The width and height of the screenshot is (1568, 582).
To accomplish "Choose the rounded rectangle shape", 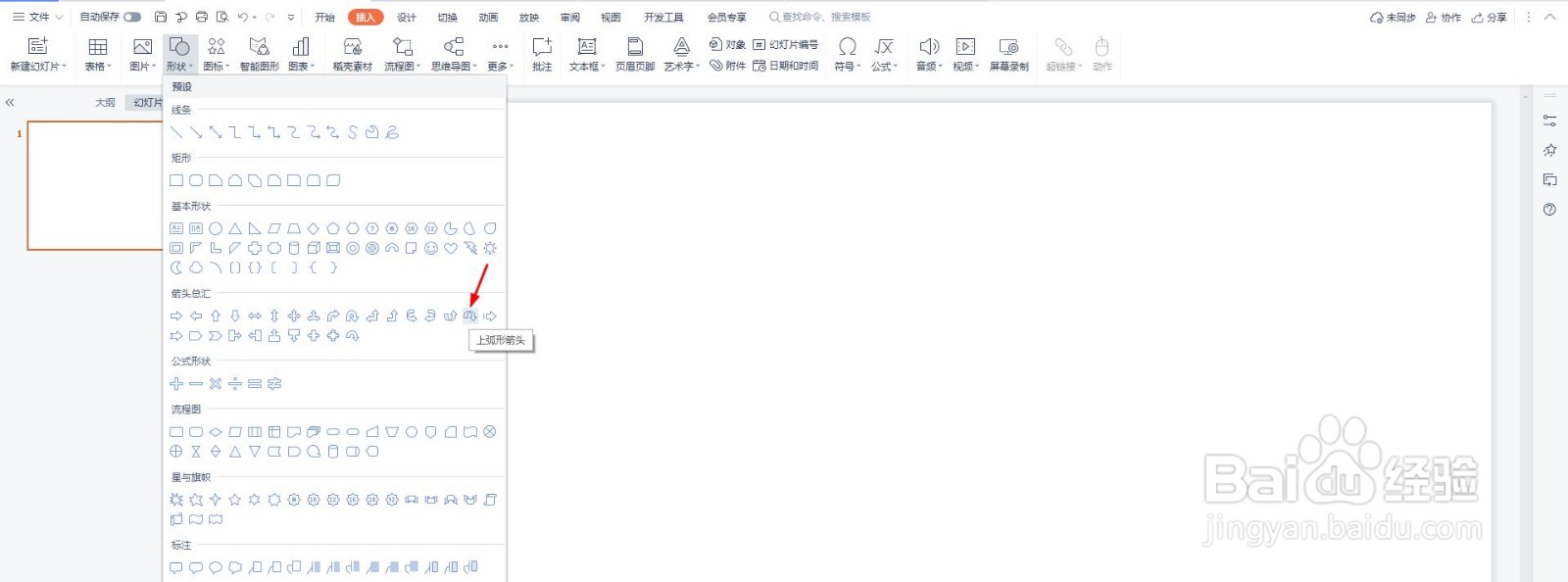I will [x=196, y=180].
